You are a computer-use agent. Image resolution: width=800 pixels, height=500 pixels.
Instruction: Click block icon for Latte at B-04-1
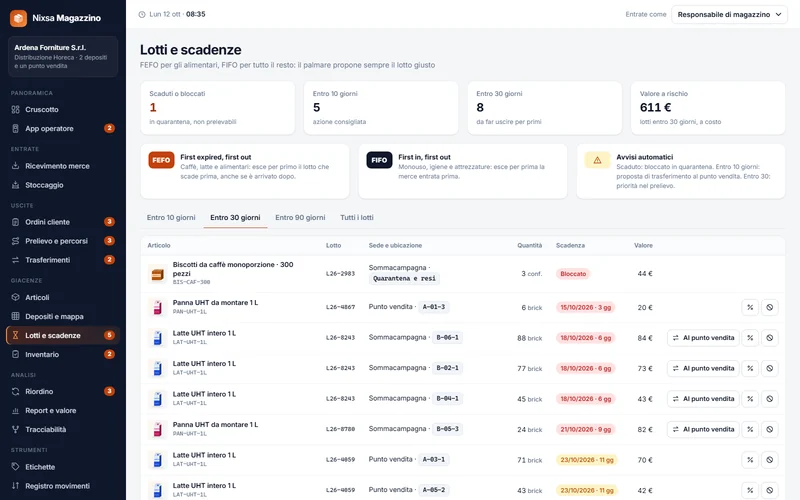point(769,399)
